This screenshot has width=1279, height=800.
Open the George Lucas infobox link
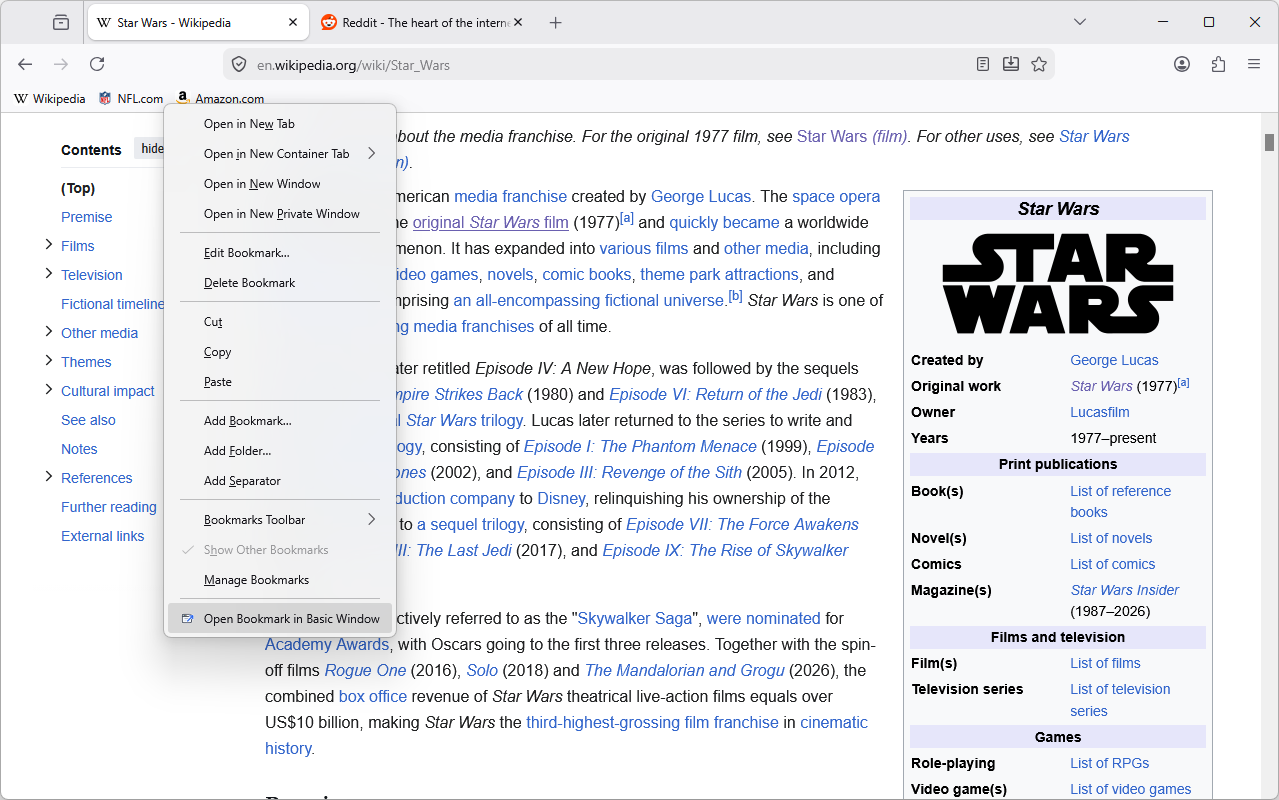(x=1114, y=360)
